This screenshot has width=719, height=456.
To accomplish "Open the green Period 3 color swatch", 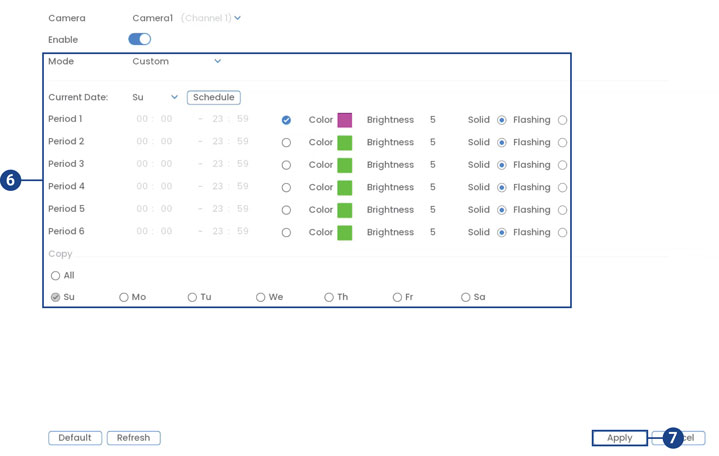I will (x=345, y=165).
